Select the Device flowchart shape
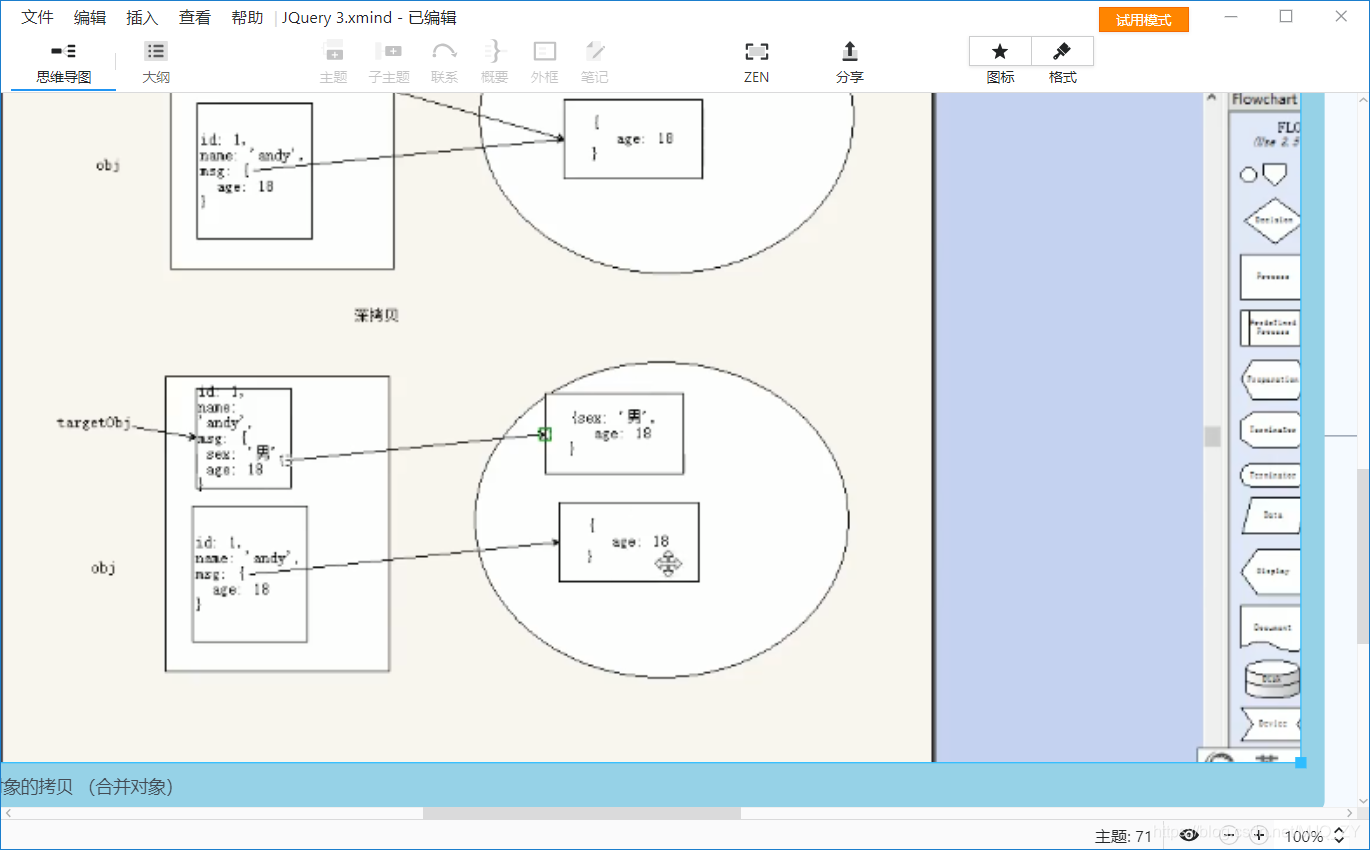Image resolution: width=1370 pixels, height=850 pixels. [1271, 723]
